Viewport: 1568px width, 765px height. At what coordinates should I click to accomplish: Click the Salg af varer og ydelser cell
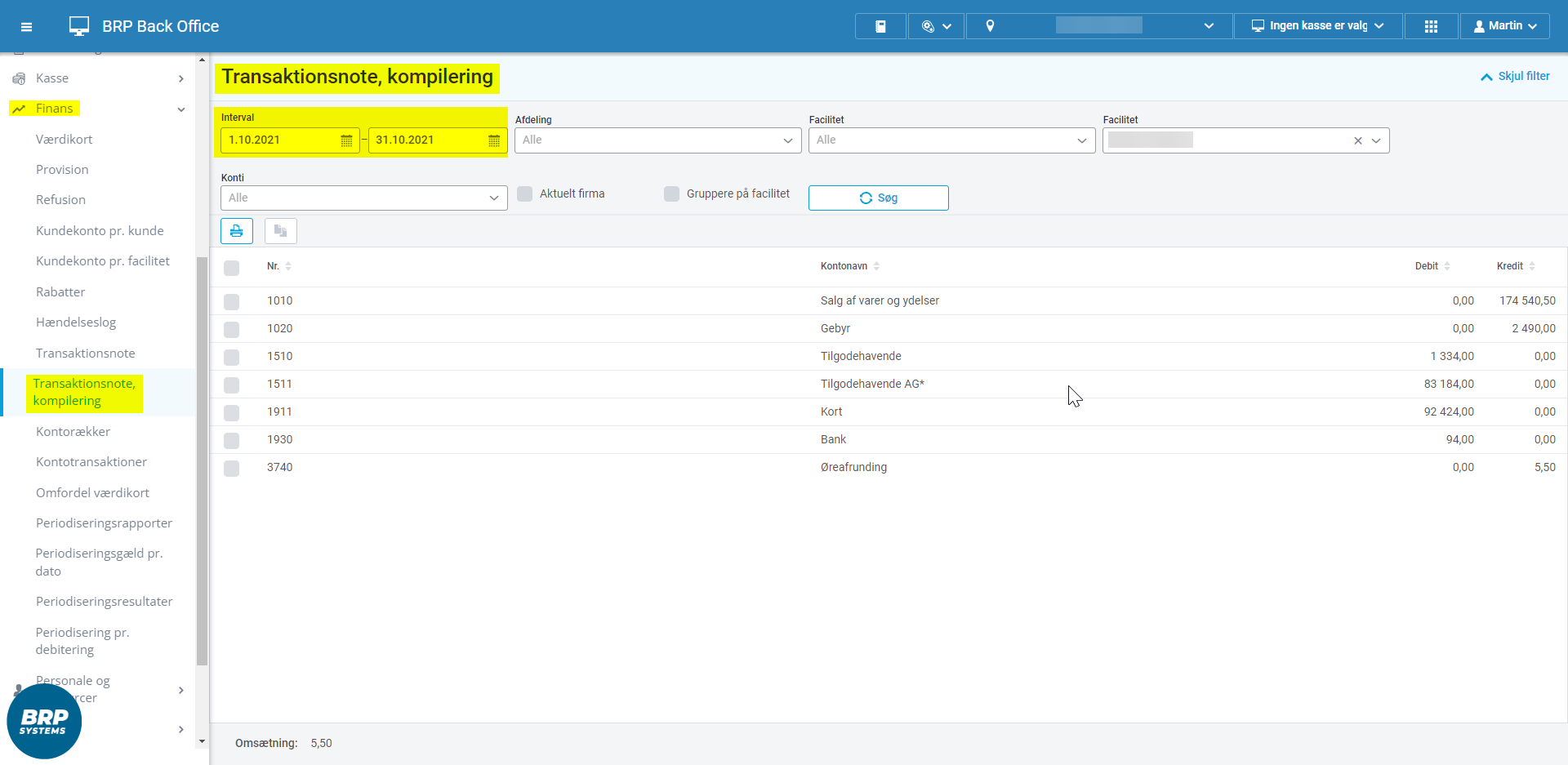880,301
